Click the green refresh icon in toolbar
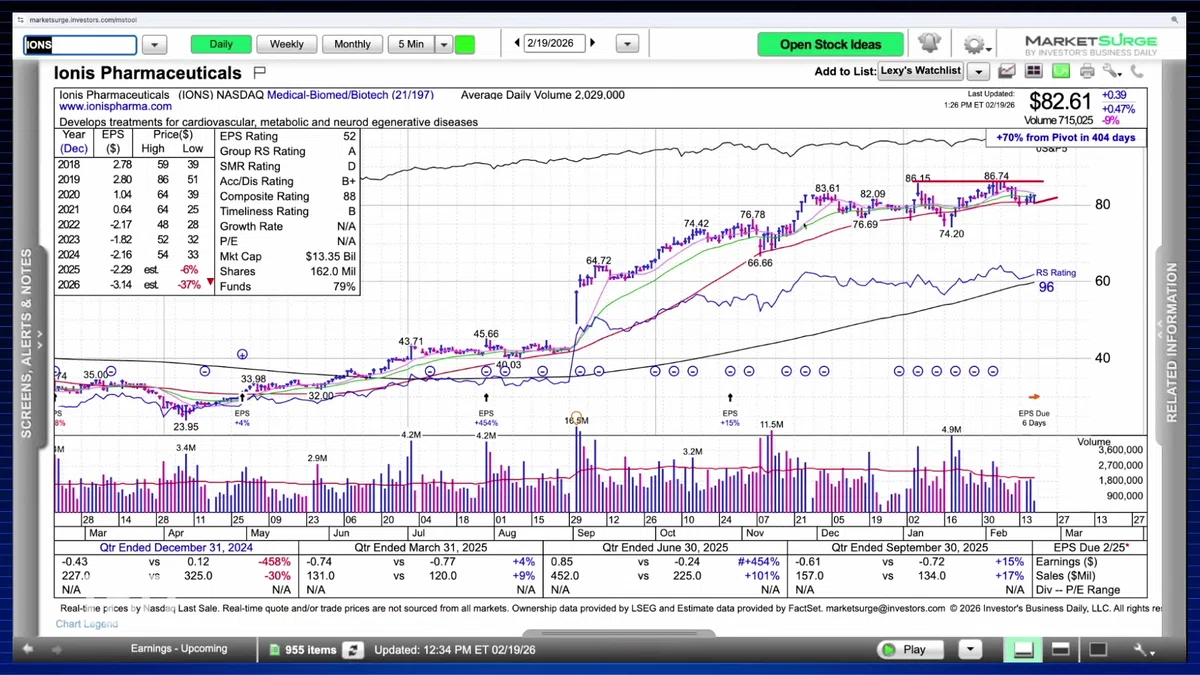This screenshot has height=675, width=1200. 1060,71
